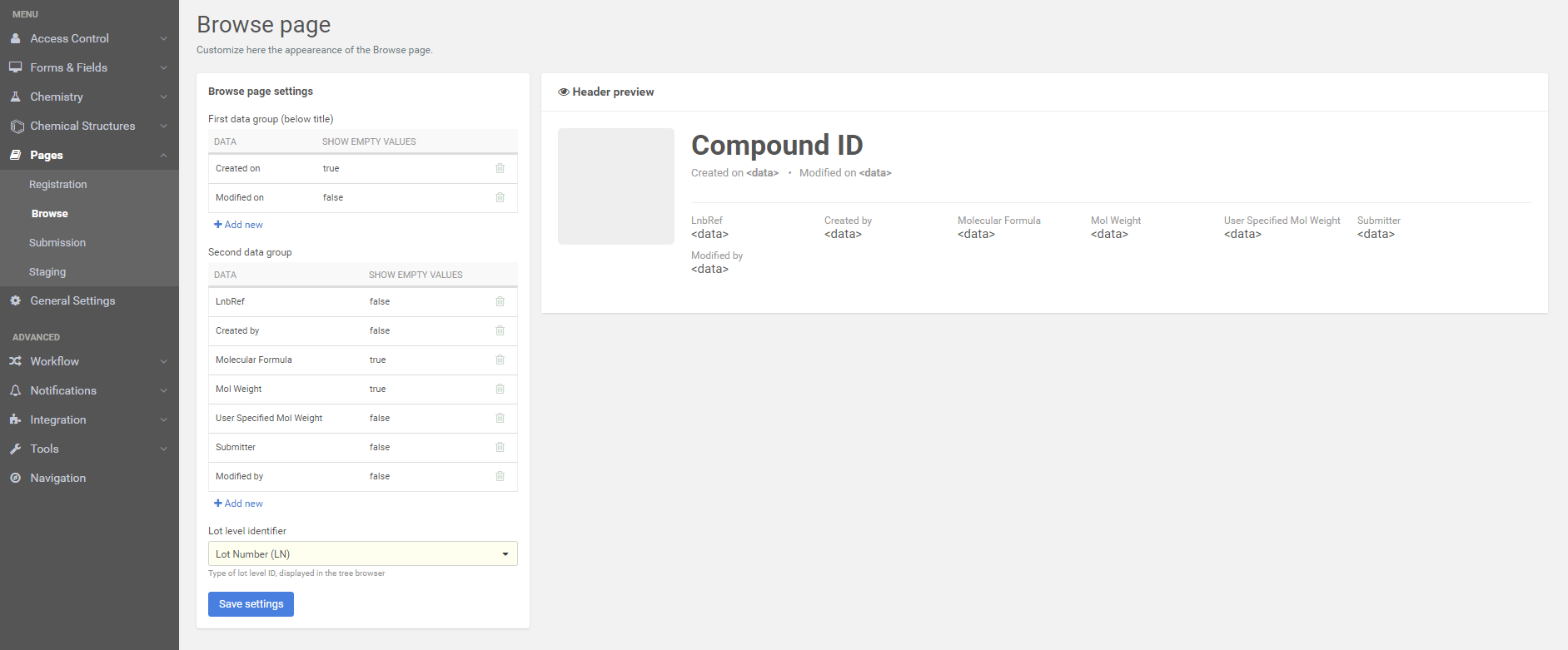Image resolution: width=1568 pixels, height=650 pixels.
Task: Remove the Submitter row
Action: point(500,447)
